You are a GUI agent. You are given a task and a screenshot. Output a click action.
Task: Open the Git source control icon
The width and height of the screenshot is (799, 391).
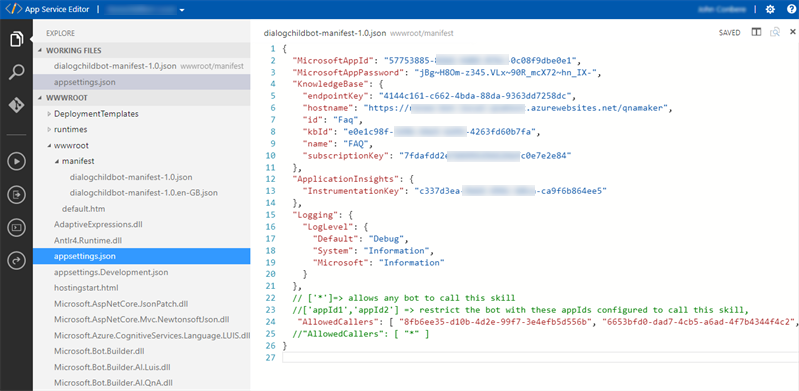coord(16,106)
